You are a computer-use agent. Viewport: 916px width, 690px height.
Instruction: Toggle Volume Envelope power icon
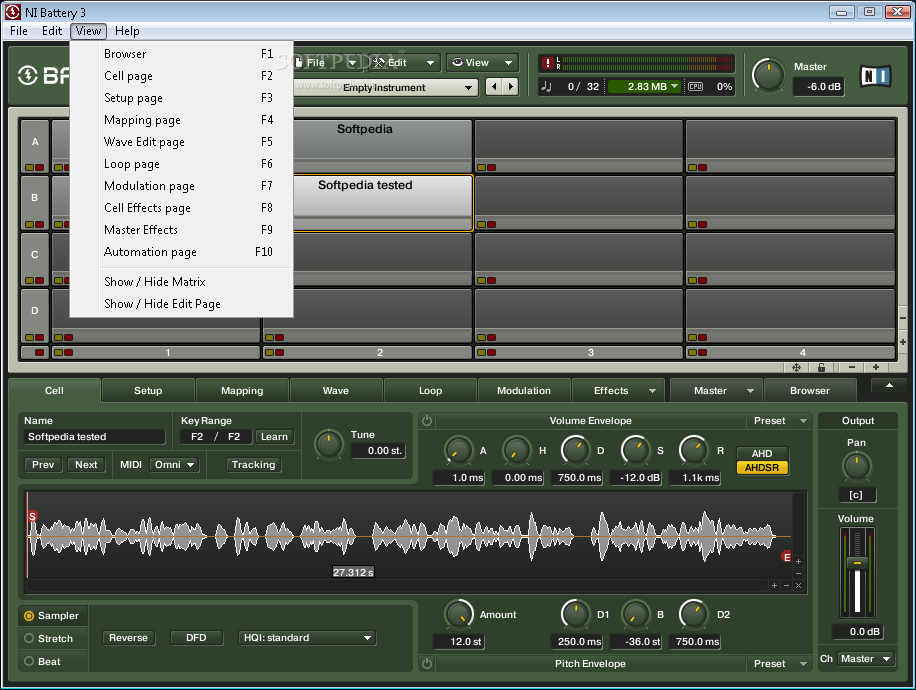pyautogui.click(x=427, y=421)
